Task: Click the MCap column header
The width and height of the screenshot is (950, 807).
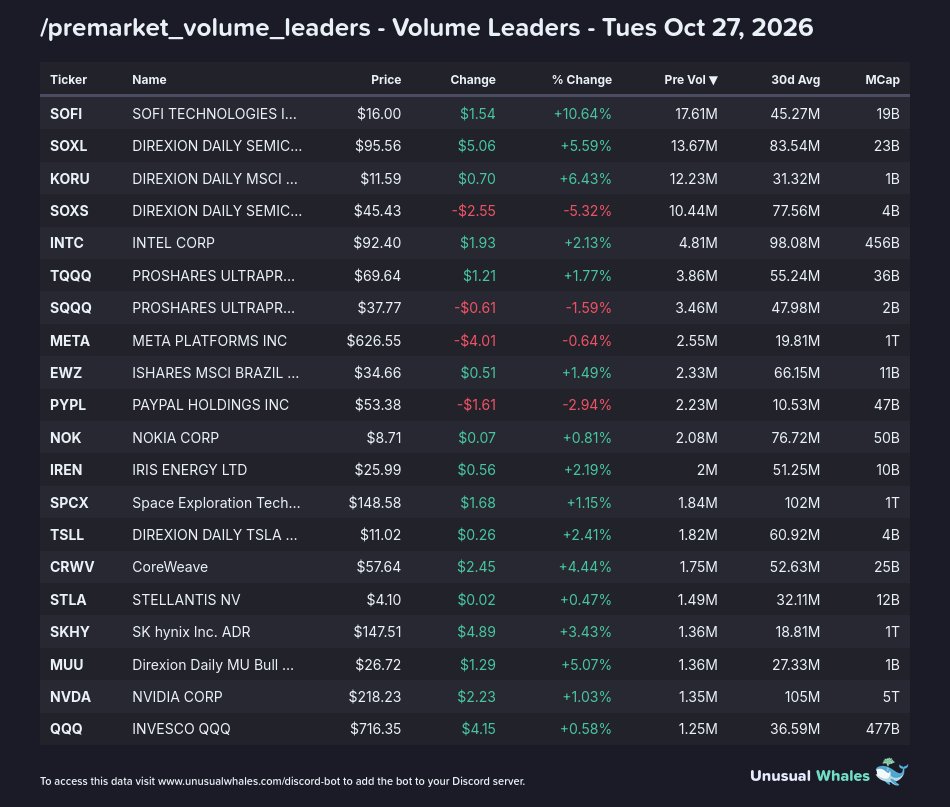Action: pyautogui.click(x=882, y=80)
